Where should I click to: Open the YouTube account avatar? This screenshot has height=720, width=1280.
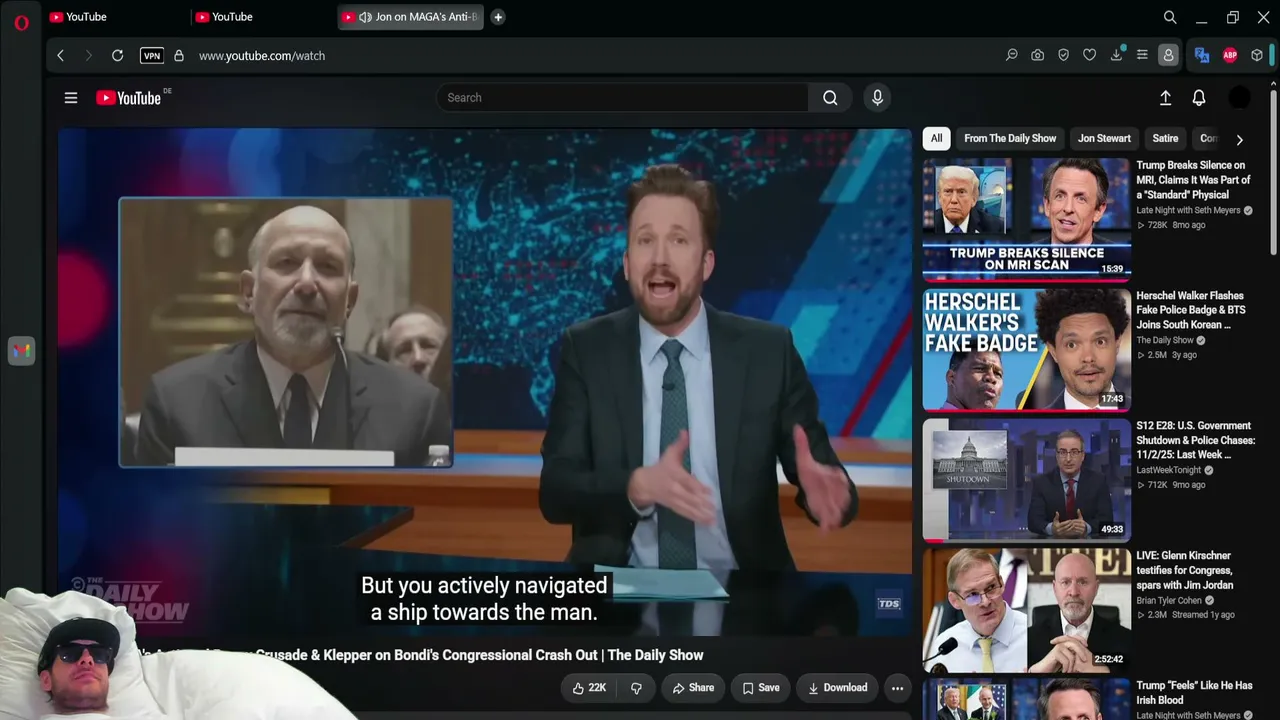coord(1239,98)
